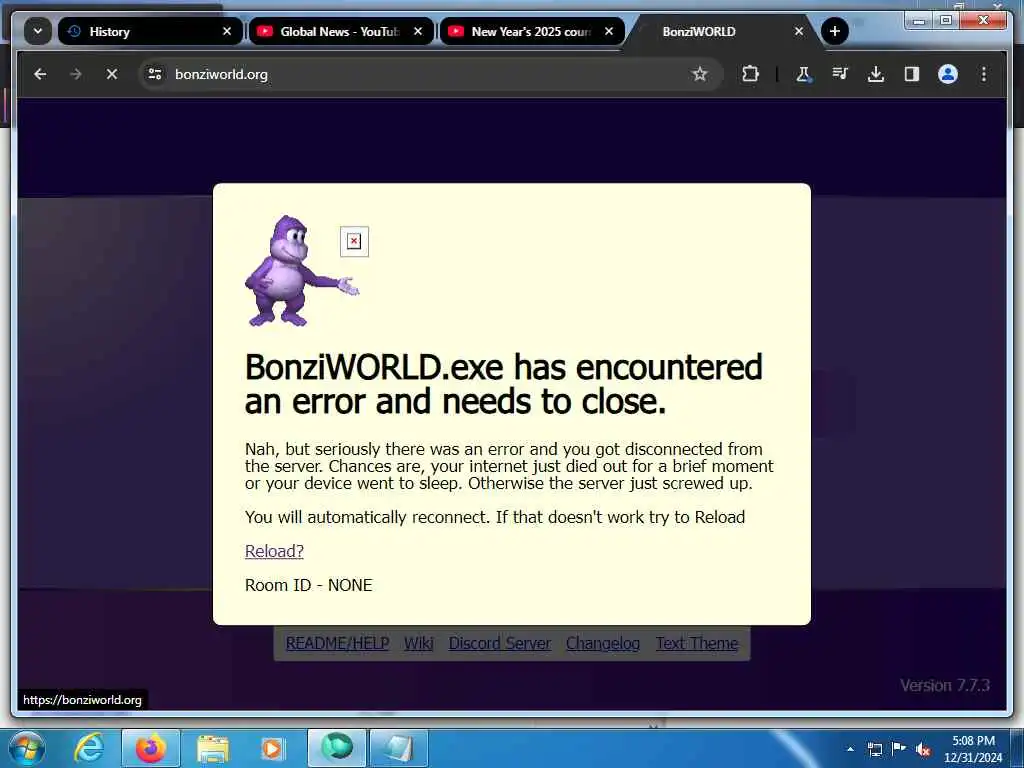
Task: Toggle the side panel icon
Action: (x=912, y=74)
